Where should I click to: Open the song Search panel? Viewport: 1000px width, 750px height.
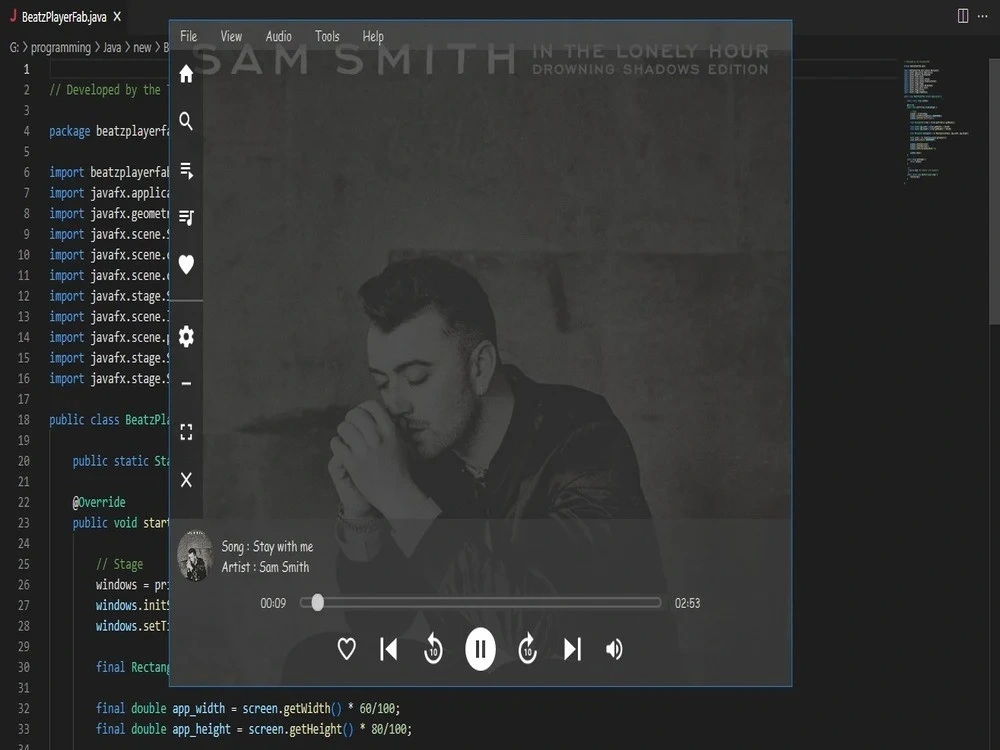(x=186, y=121)
